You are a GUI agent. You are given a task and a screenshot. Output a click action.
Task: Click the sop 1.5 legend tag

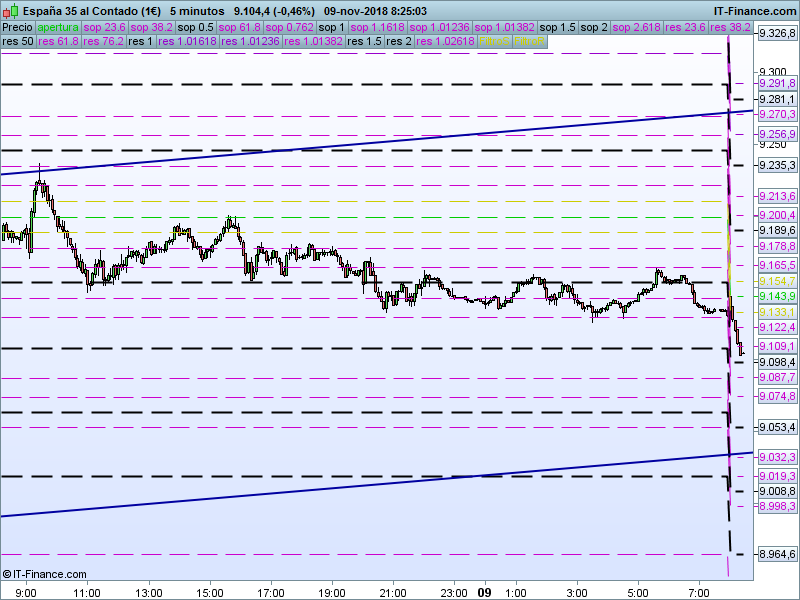(x=558, y=28)
